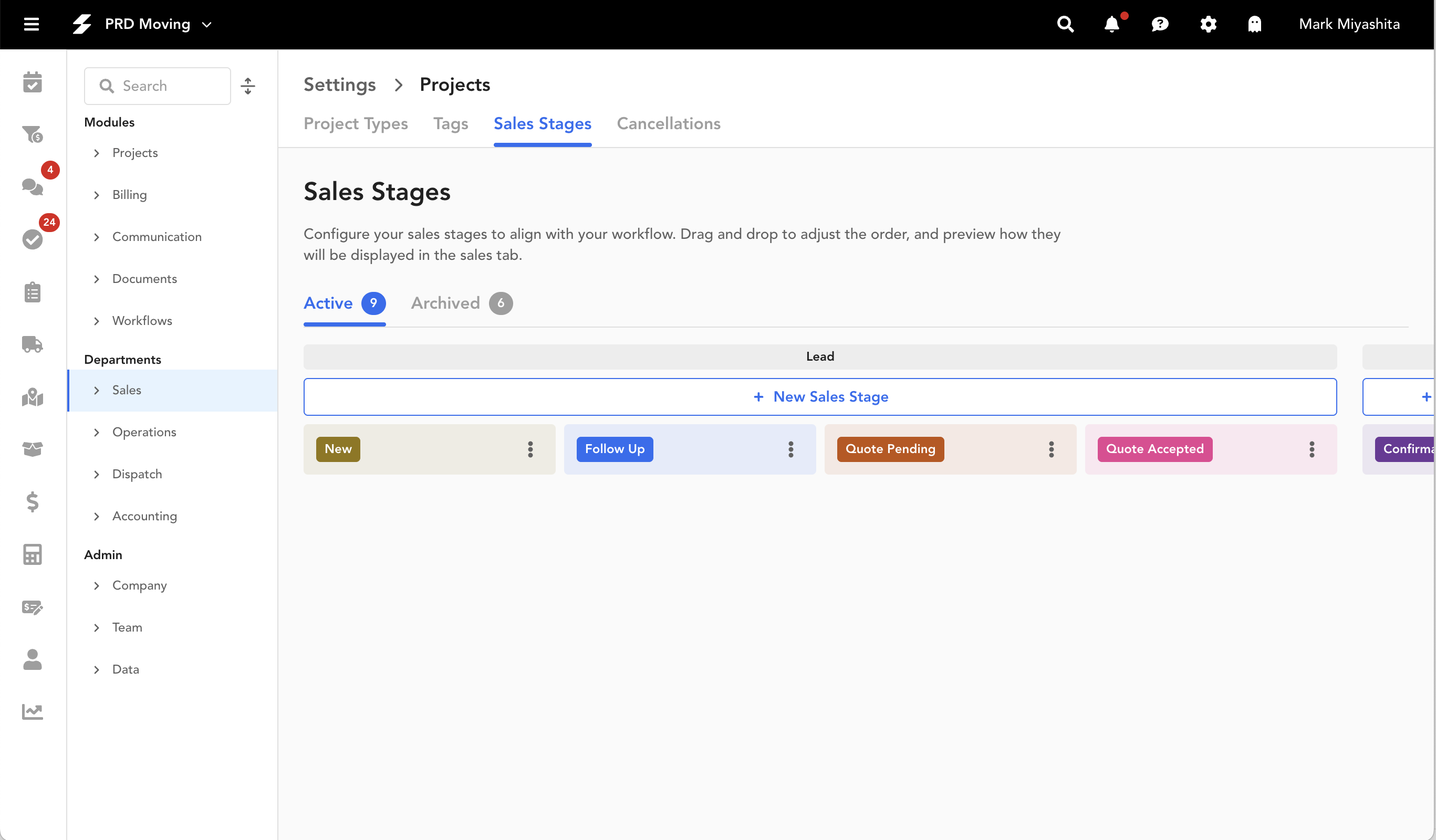Click the Quote Accepted pink stage label
Screen dimensions: 1436x840
tap(1154, 449)
